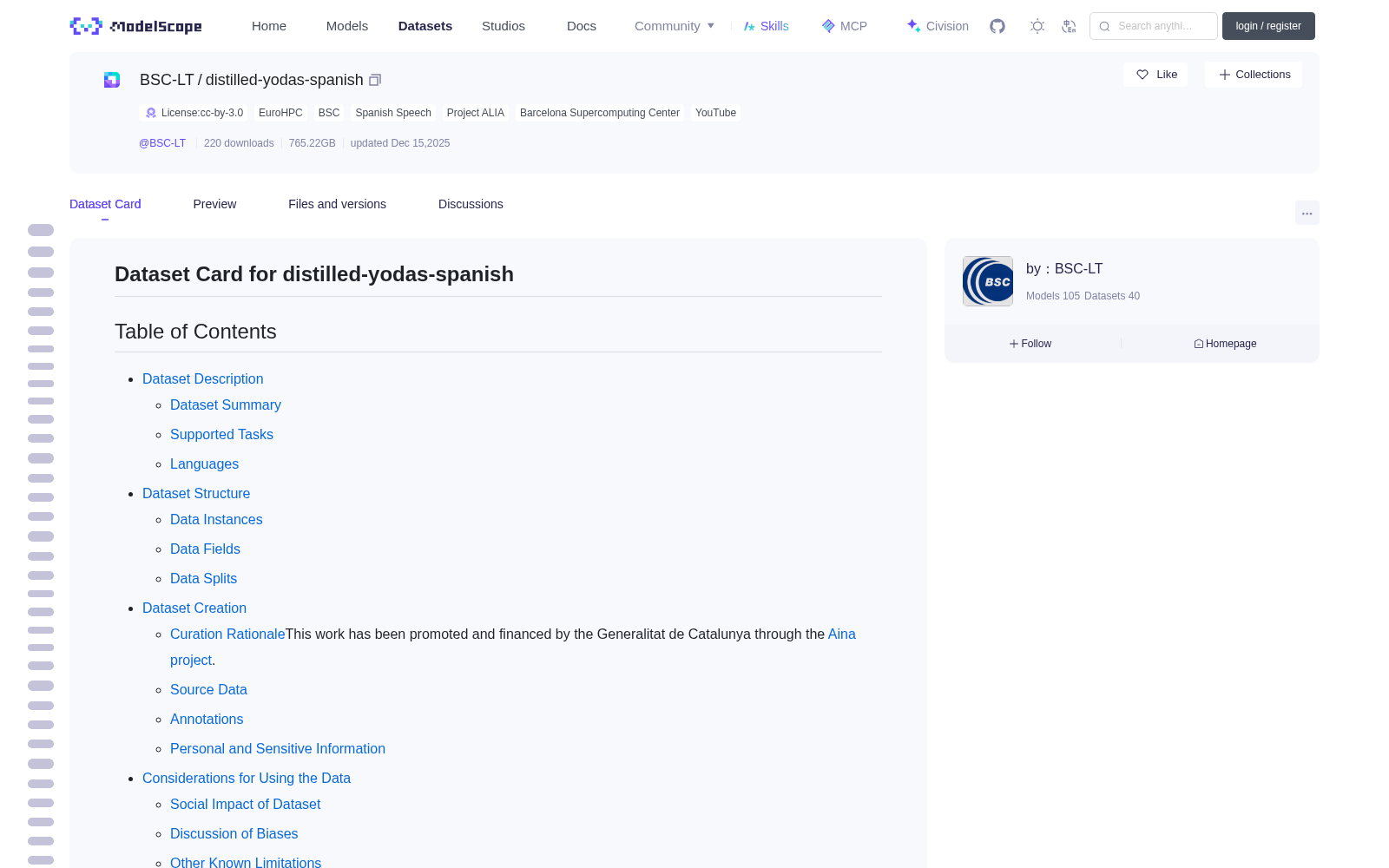Click the dataset avatar icon beside BSC-LT
This screenshot has height=868, width=1389.
pos(112,80)
